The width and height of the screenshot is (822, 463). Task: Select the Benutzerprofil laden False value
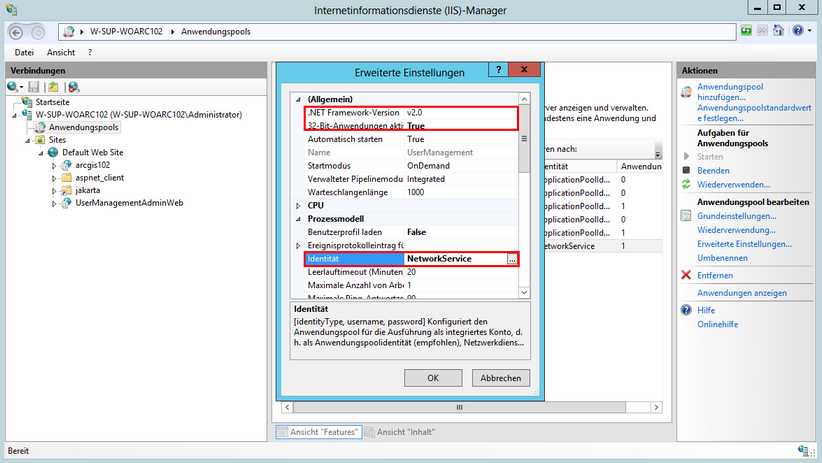click(416, 232)
